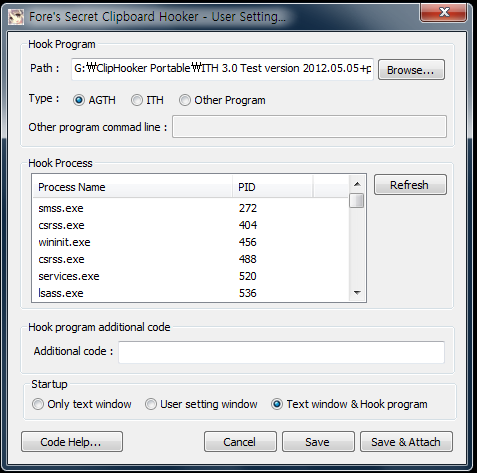Sort by PID column header
Viewport: 477px width, 473px height.
272,187
